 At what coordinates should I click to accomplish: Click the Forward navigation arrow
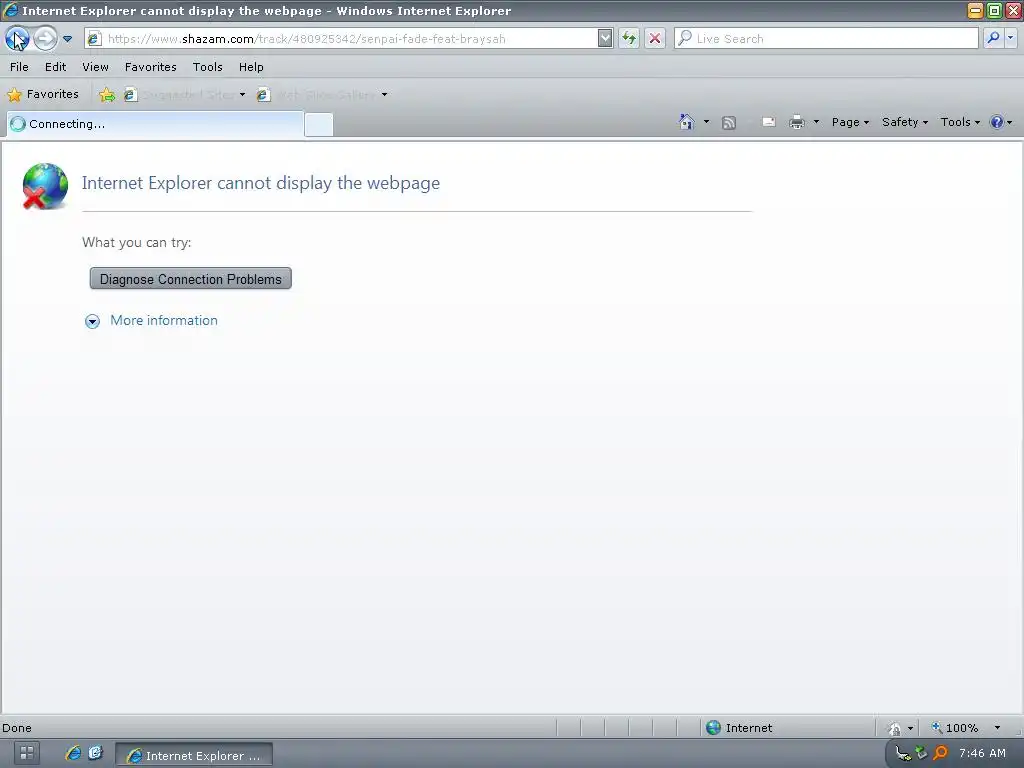(x=45, y=39)
